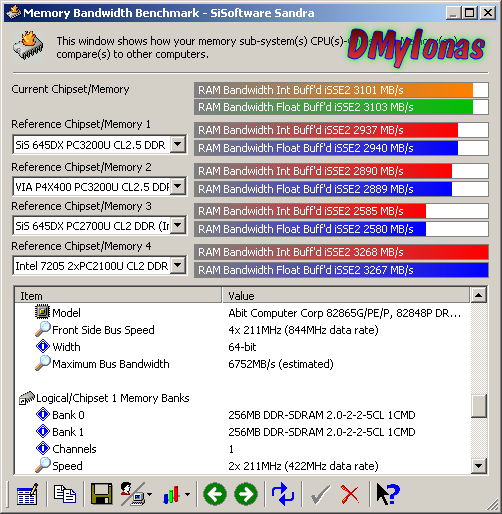This screenshot has width=502, height=514.
Task: Open the bar chart options icon
Action: pos(172,494)
